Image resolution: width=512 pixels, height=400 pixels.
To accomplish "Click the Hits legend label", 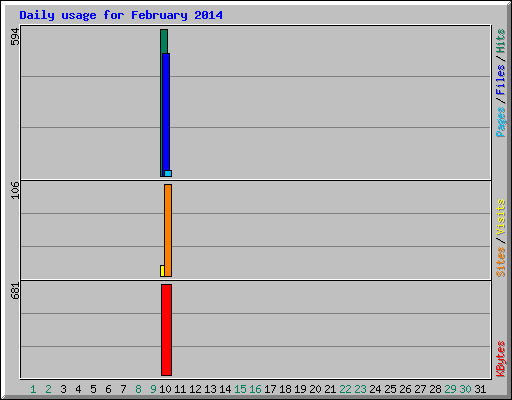I will click(500, 41).
